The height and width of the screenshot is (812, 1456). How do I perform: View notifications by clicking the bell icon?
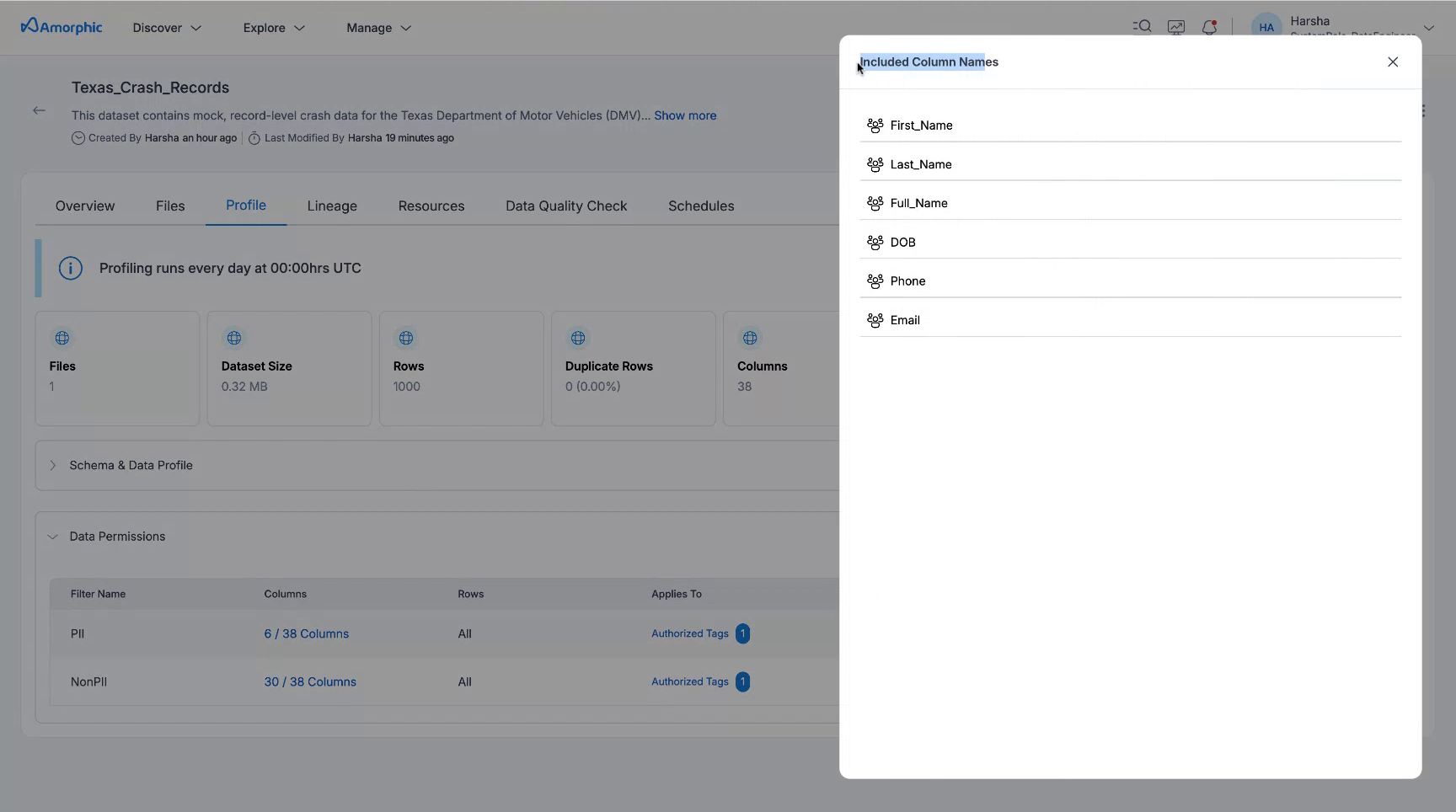[1210, 27]
